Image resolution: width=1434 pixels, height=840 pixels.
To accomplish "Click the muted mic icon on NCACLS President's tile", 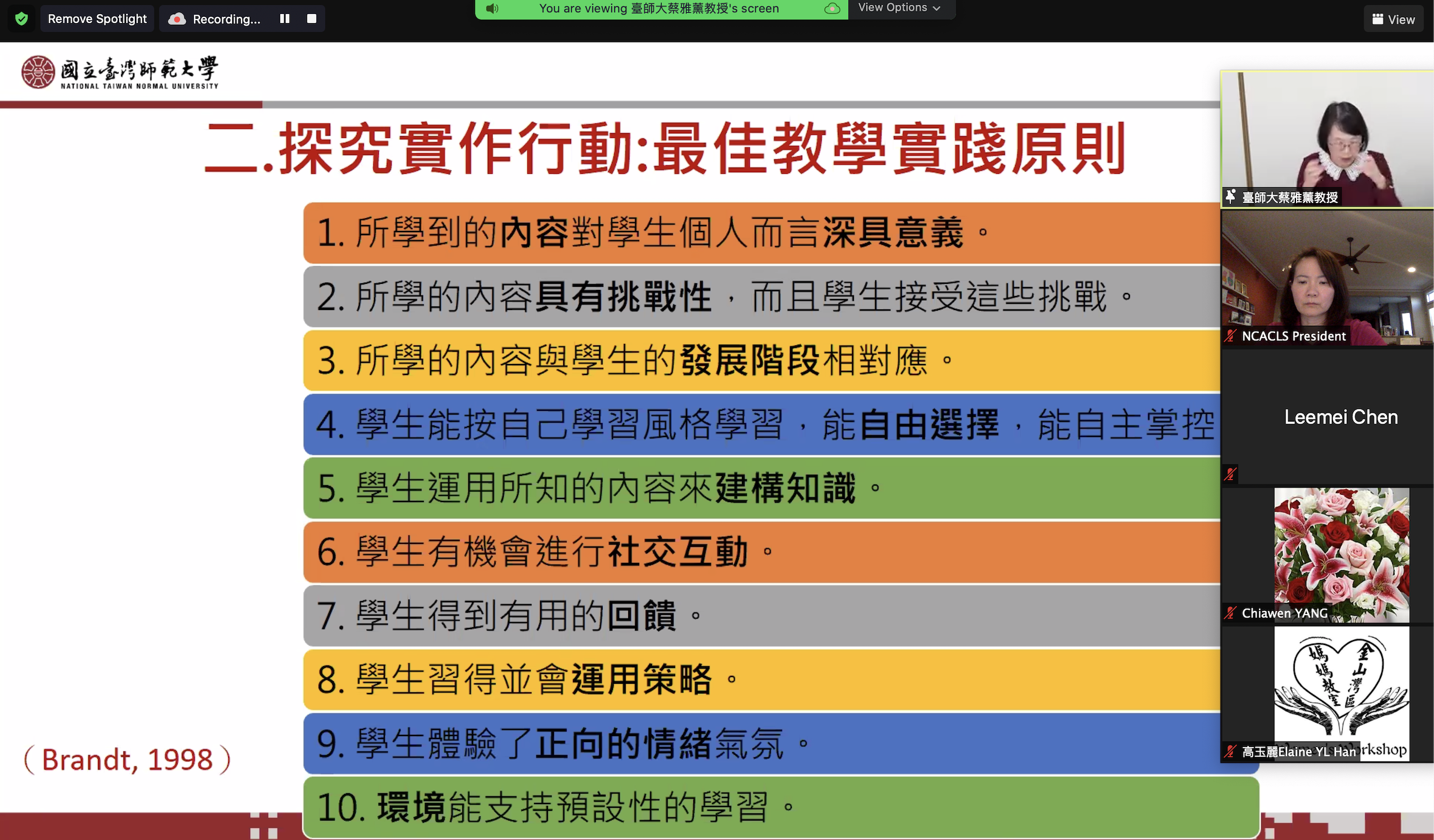I will 1231,336.
